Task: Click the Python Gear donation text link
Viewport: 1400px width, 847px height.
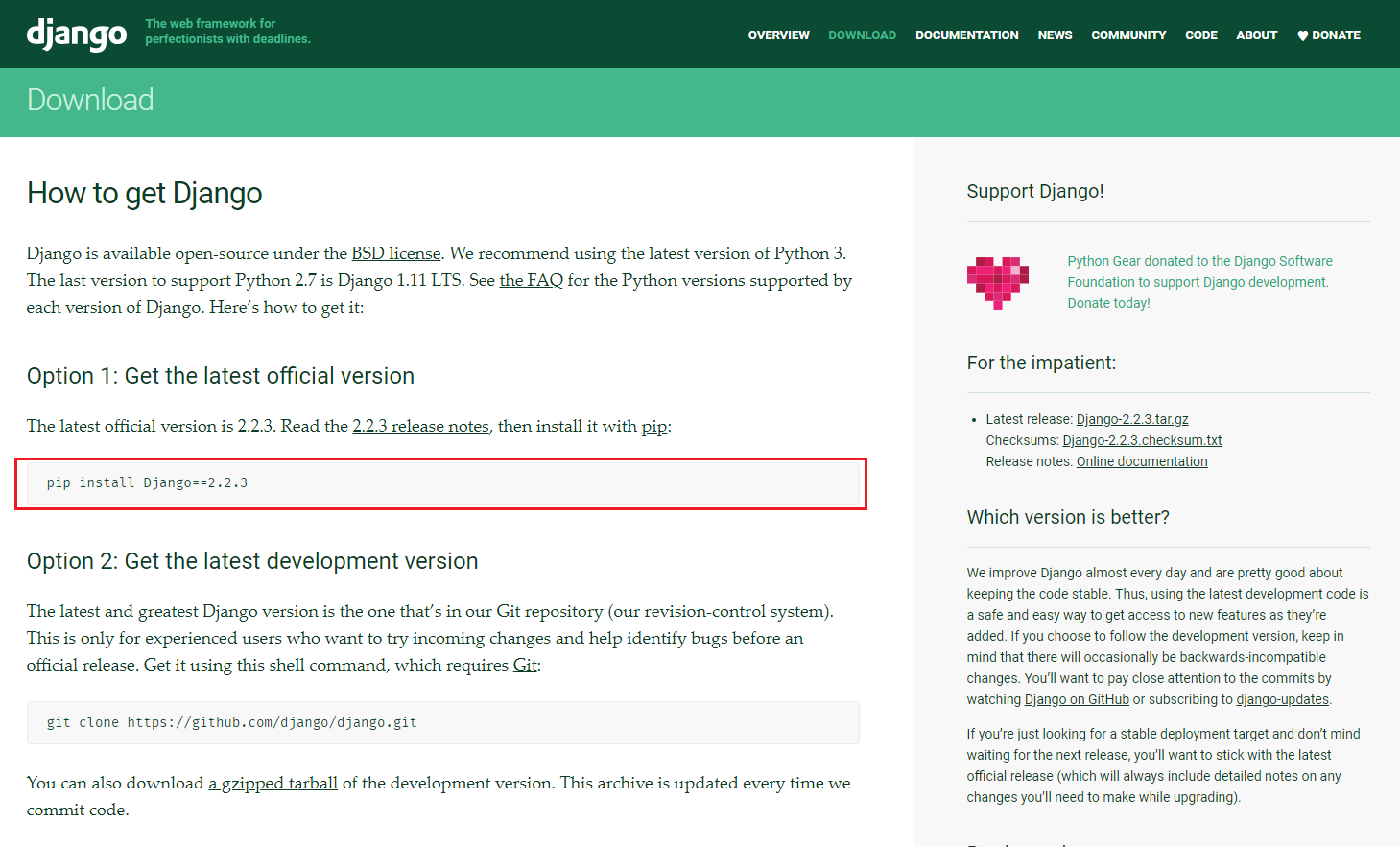Action: [1199, 282]
